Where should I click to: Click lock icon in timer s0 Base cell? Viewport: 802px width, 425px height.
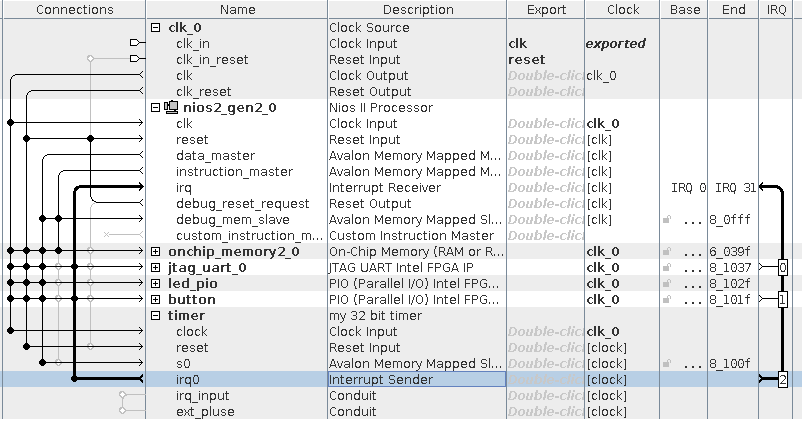click(666, 364)
